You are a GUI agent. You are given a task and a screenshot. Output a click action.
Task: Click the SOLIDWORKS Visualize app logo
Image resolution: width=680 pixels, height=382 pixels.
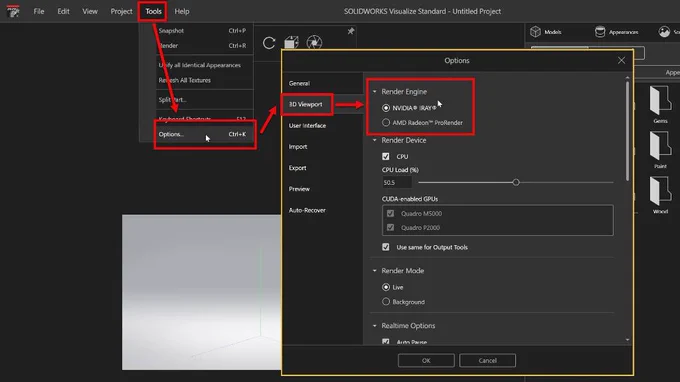click(13, 11)
